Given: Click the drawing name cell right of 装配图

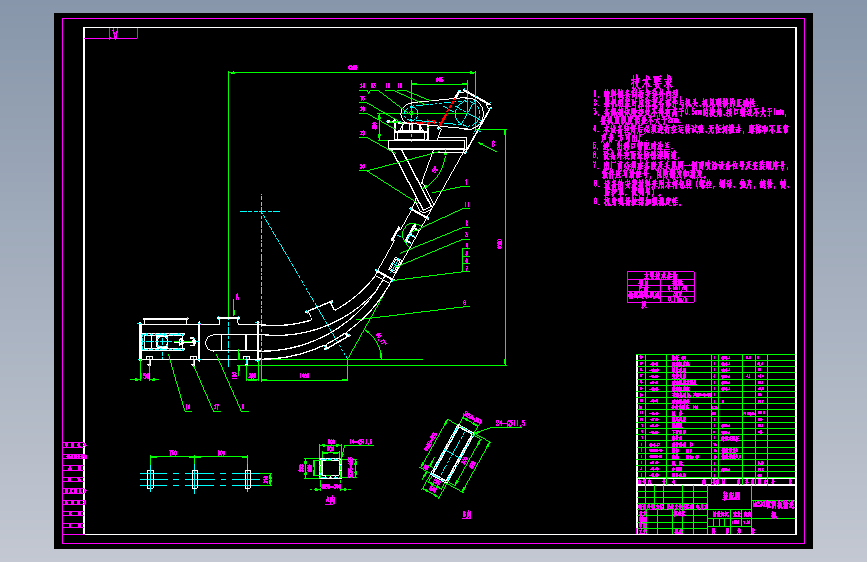Looking at the screenshot, I should click(x=774, y=509).
